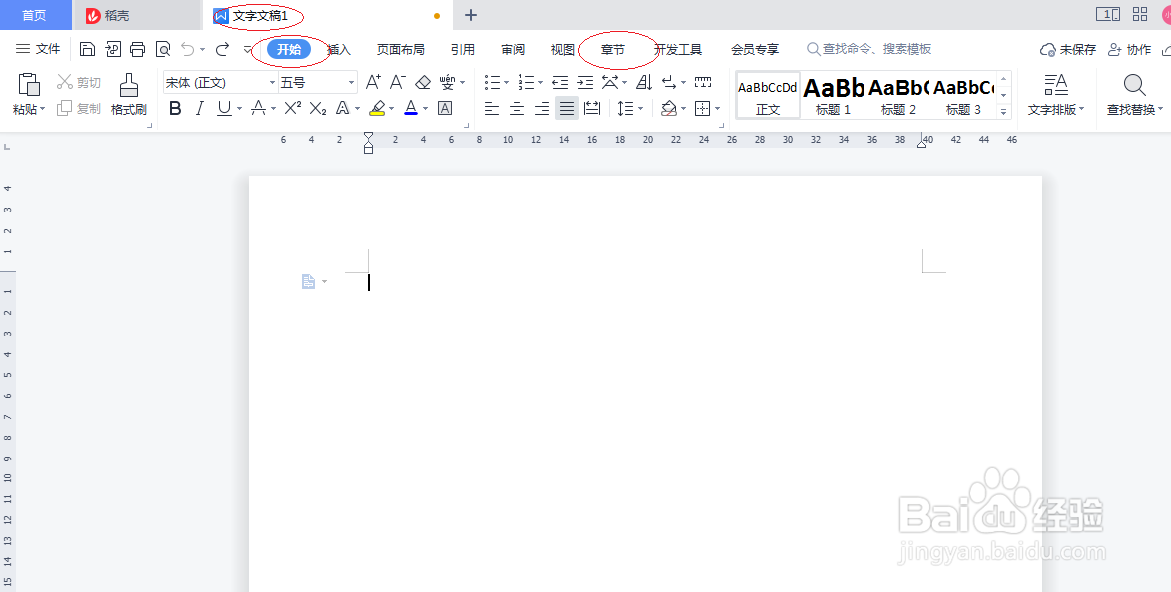Click the Print icon

coord(137,49)
